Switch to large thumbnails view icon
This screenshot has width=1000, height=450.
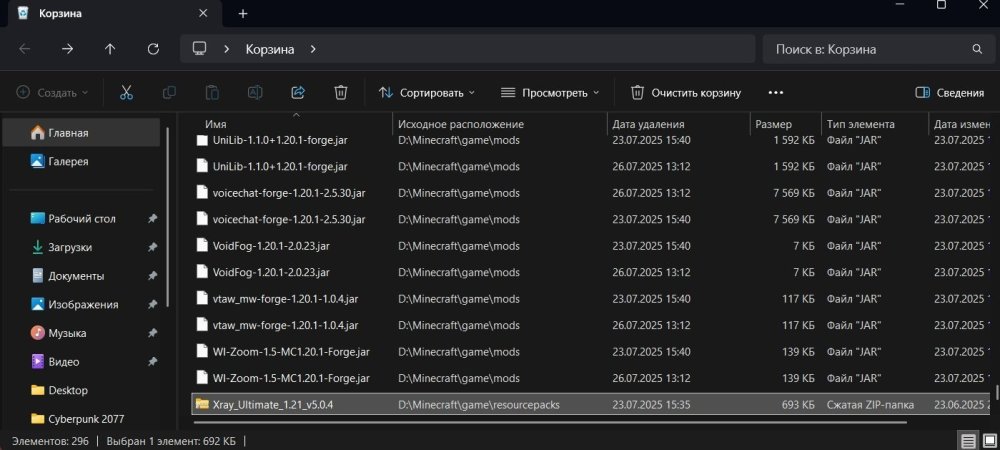tap(989, 440)
